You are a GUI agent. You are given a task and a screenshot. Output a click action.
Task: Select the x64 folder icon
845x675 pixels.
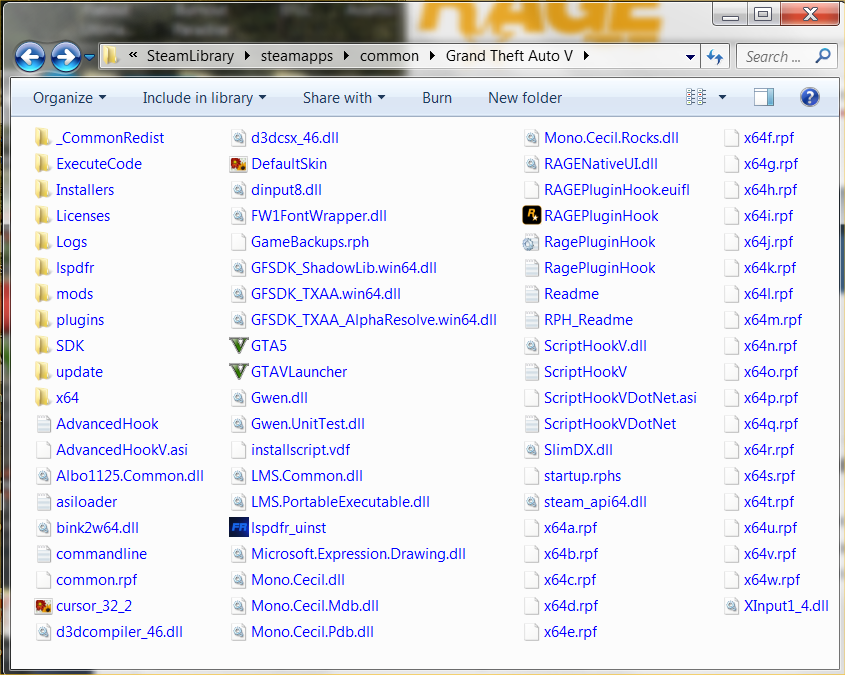click(43, 398)
